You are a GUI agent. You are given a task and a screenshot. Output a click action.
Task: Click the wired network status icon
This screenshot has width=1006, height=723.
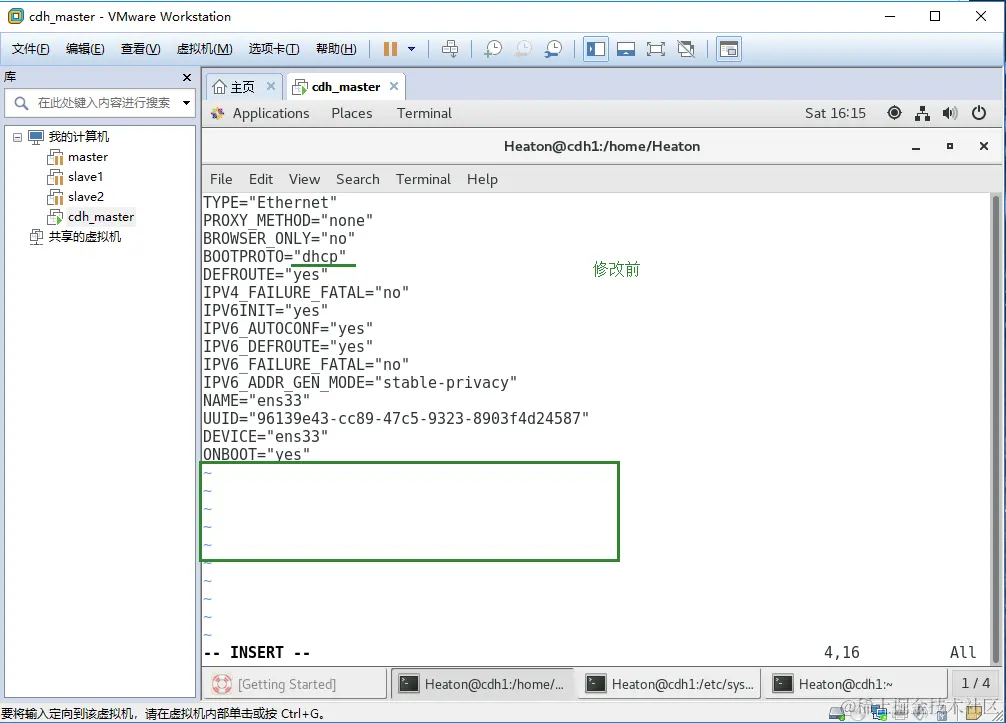(x=923, y=114)
